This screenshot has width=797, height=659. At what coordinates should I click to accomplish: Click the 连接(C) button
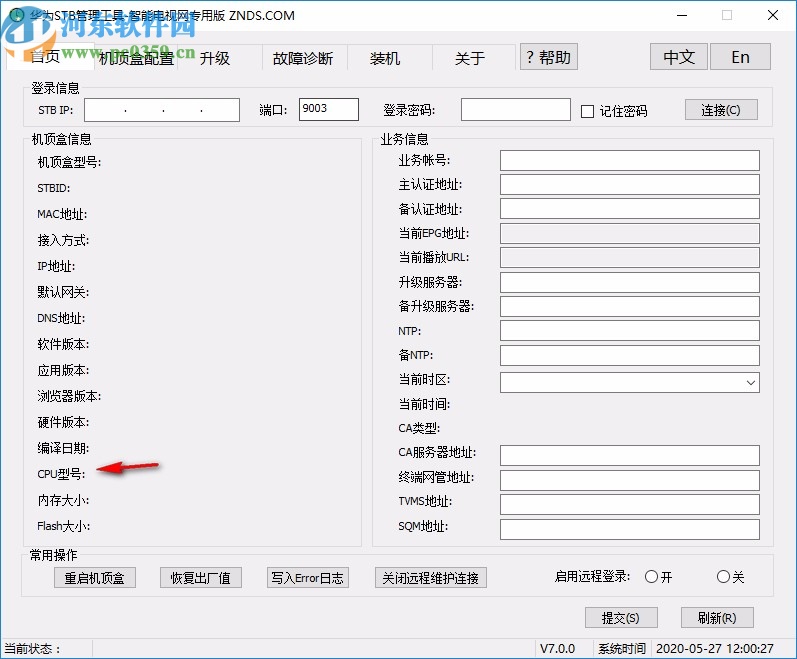pyautogui.click(x=721, y=110)
